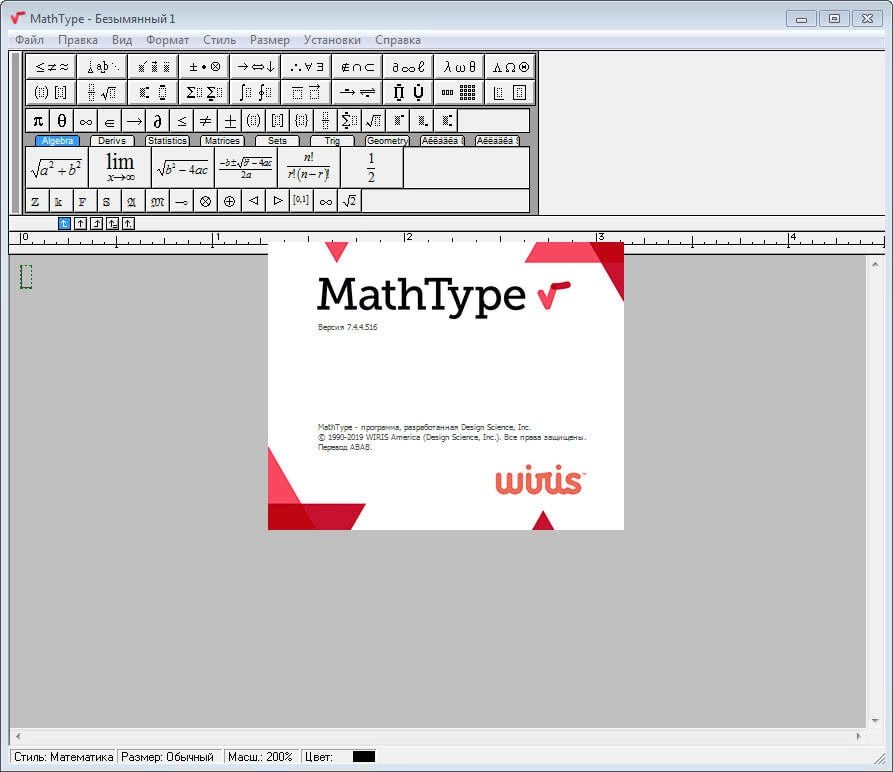
Task: Open the boxes templates palette
Action: pos(510,92)
